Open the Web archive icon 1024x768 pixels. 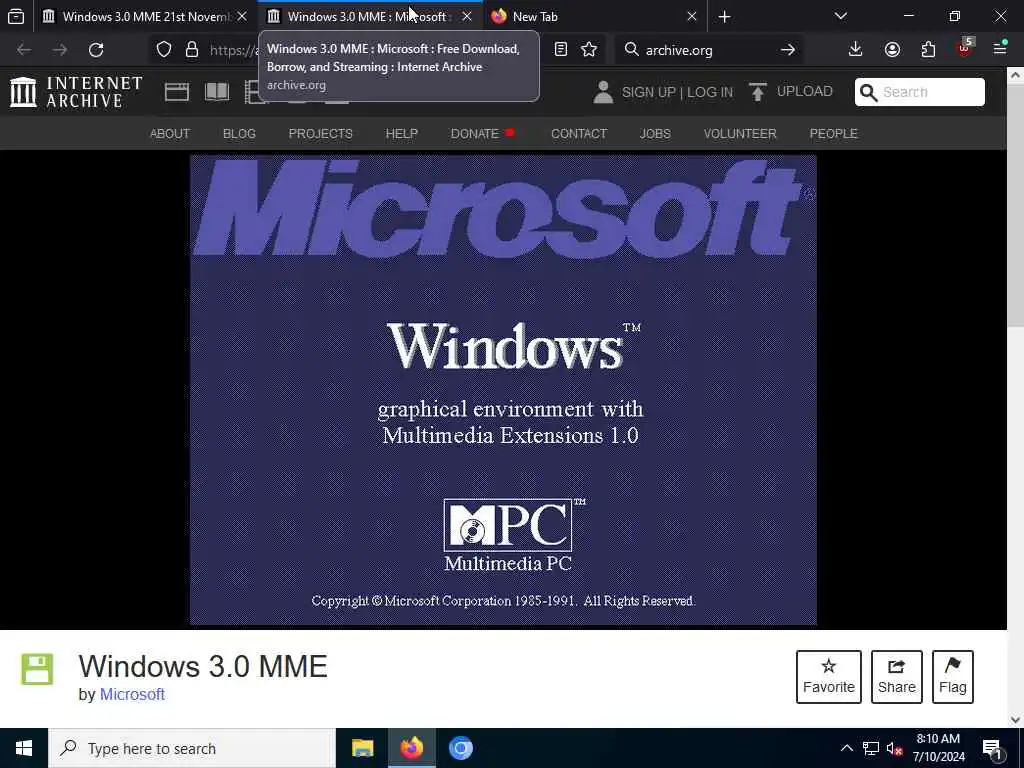point(176,92)
